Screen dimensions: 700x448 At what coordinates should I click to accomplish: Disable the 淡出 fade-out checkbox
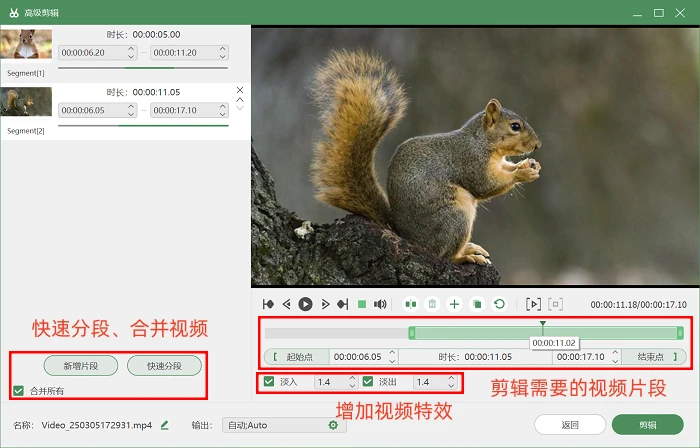(368, 382)
